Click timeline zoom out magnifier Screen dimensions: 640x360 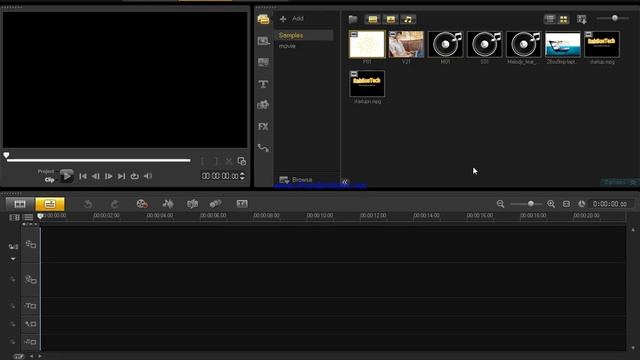click(x=500, y=204)
